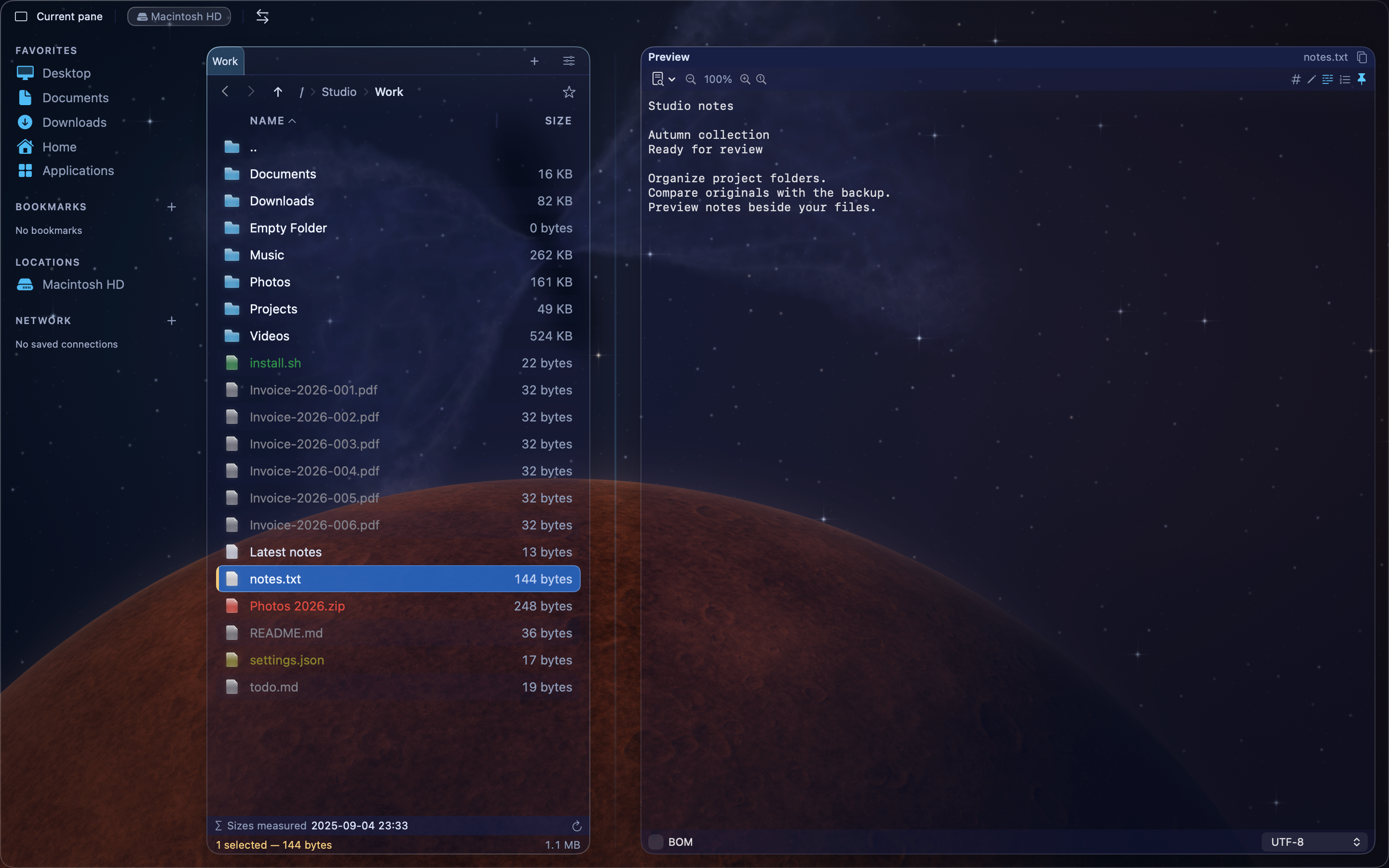Select Invoice-2026-001.pdf file
This screenshot has height=868, width=1389.
[x=398, y=390]
